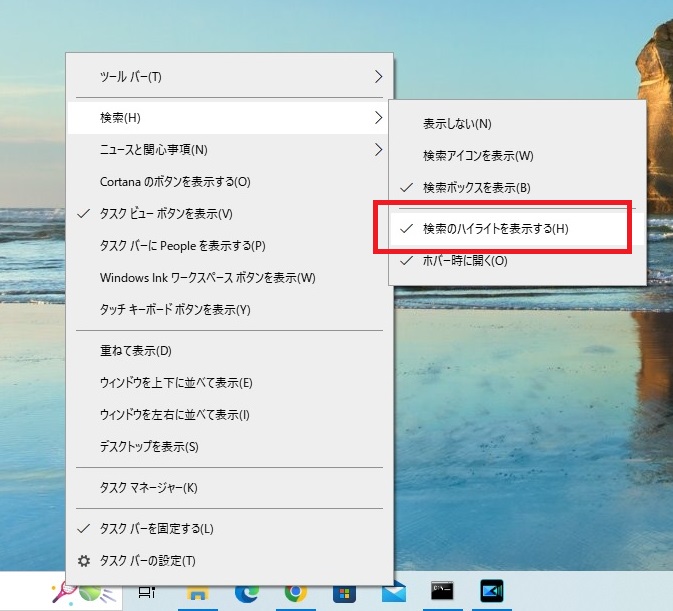Toggle ホバー時に開く(O) option
673x611 pixels.
coord(518,260)
